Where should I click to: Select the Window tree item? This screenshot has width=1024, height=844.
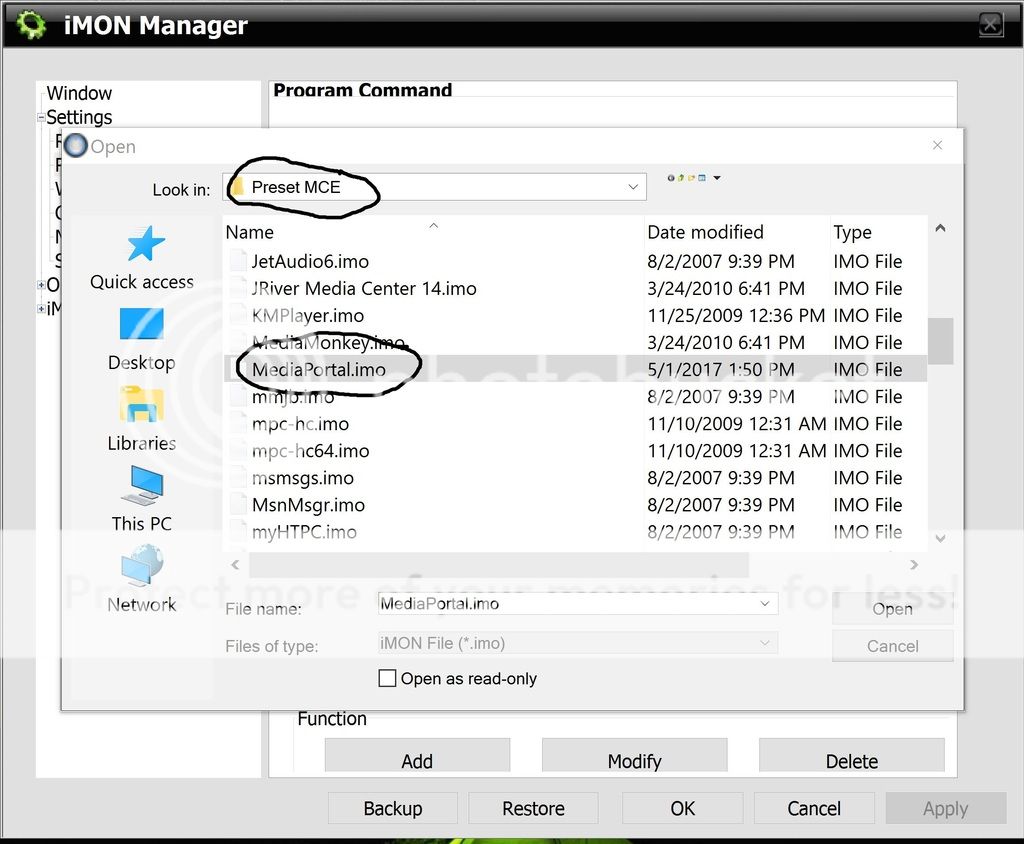coord(79,93)
